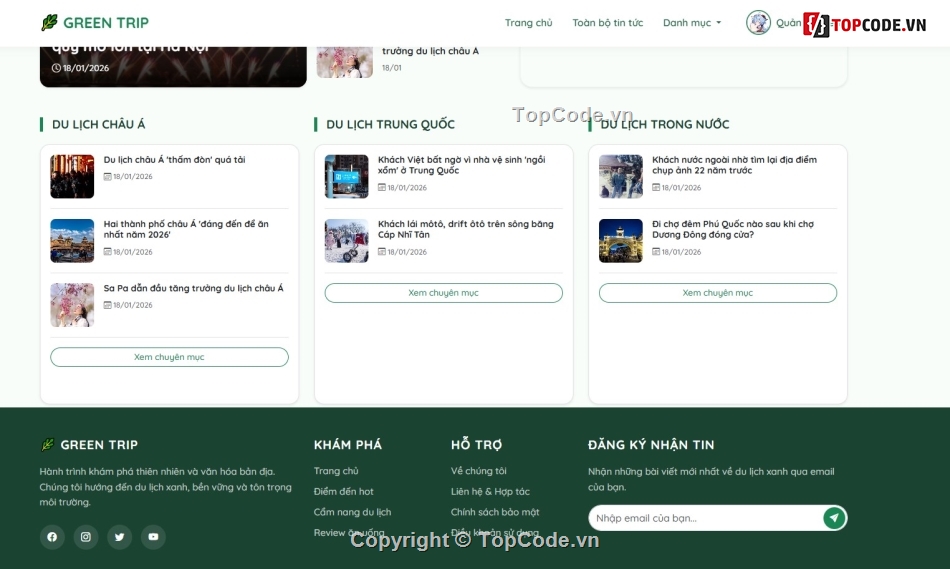Open the Facebook icon in footer
This screenshot has width=950, height=569.
[x=52, y=537]
